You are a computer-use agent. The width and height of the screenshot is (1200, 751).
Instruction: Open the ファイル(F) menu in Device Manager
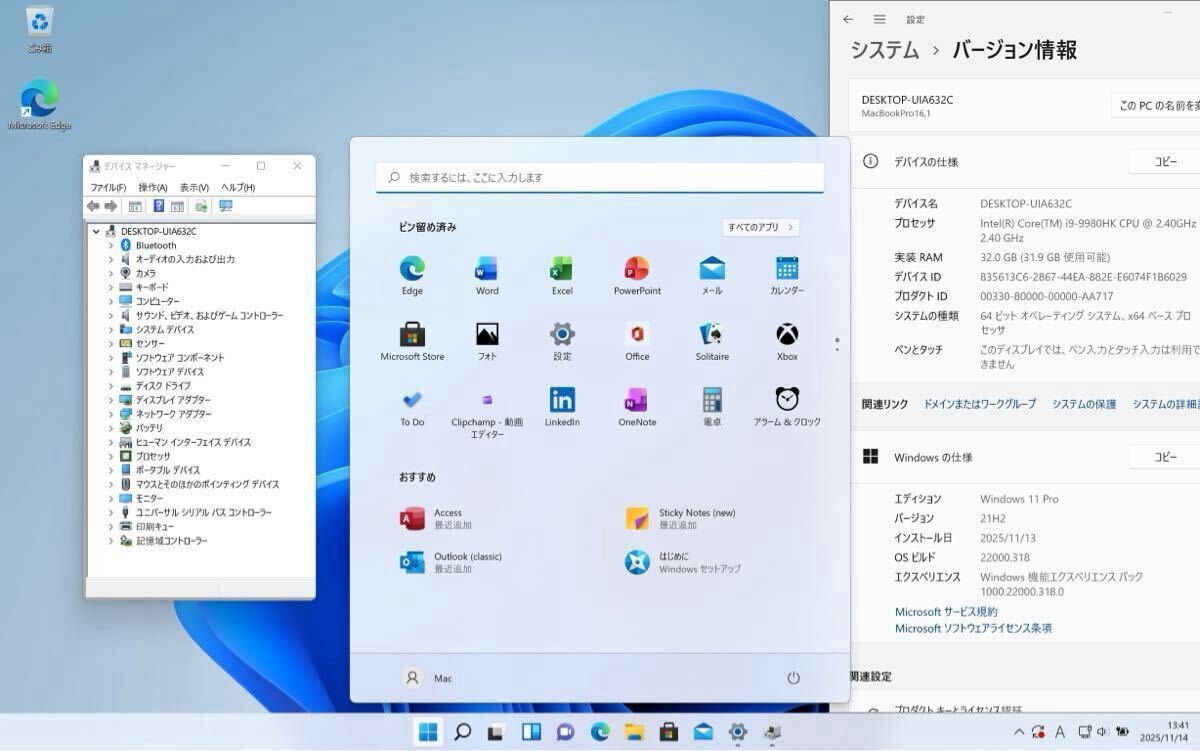pos(108,187)
